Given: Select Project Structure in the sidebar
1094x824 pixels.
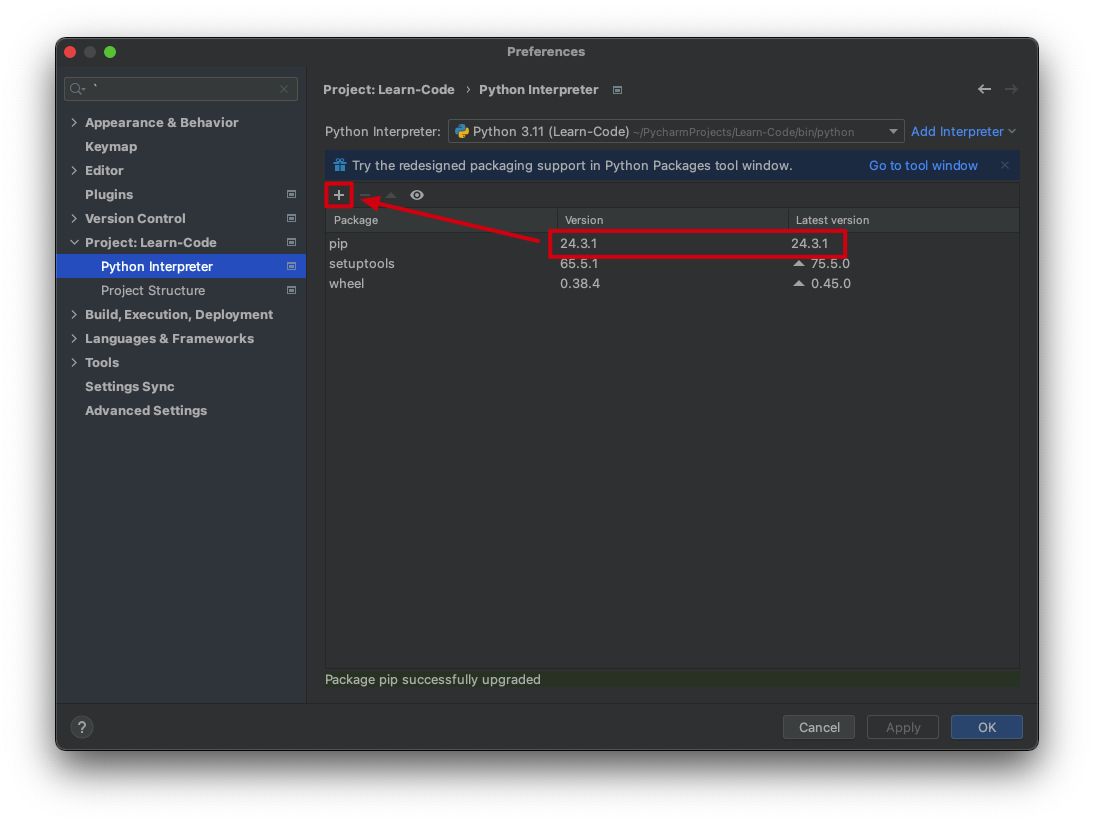Looking at the screenshot, I should pos(153,290).
